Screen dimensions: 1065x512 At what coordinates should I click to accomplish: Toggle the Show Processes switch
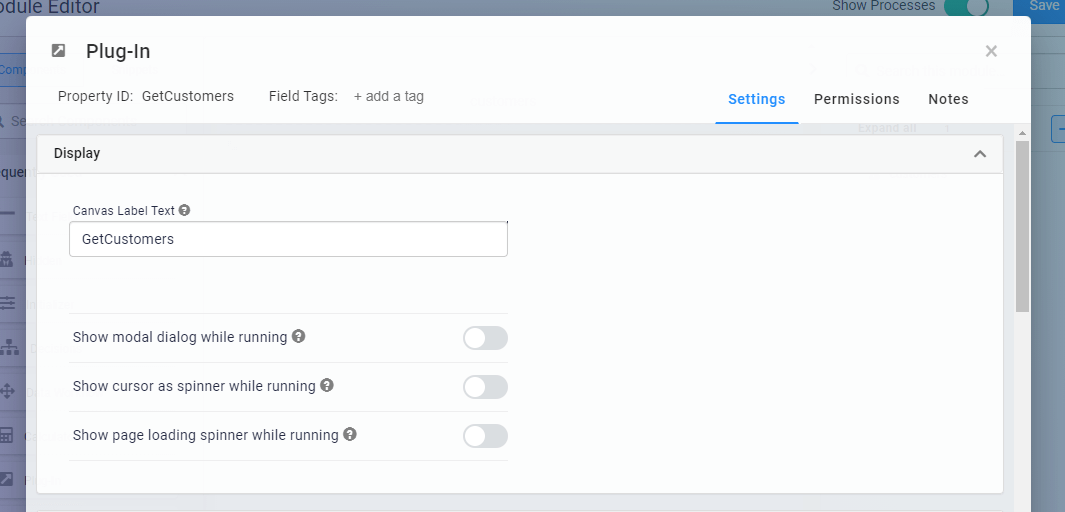[966, 7]
